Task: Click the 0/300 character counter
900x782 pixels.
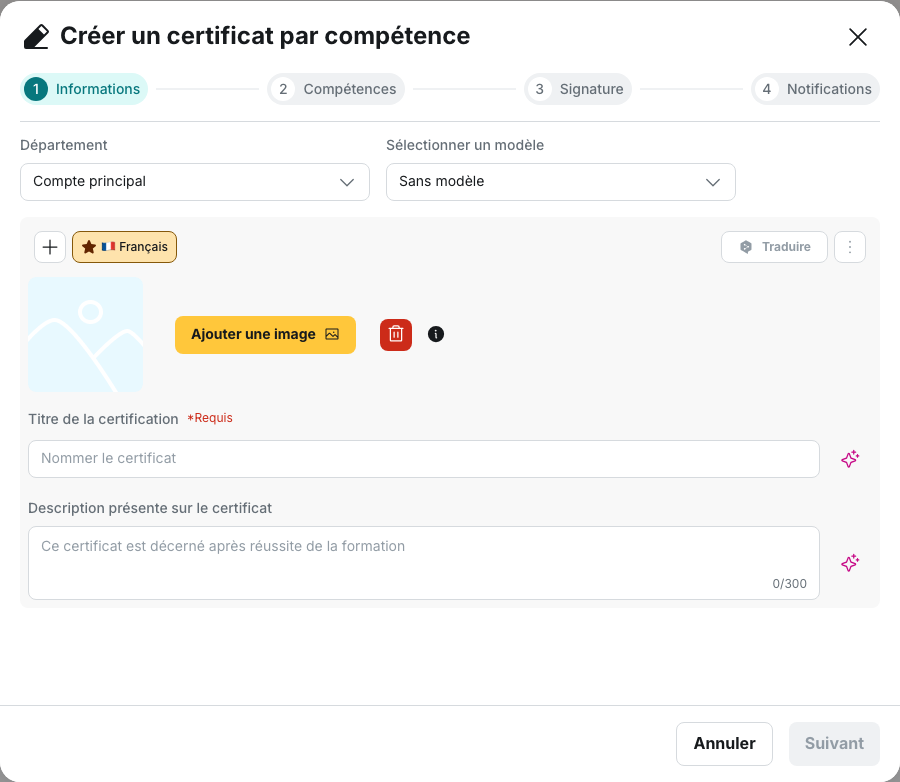Action: tap(789, 584)
